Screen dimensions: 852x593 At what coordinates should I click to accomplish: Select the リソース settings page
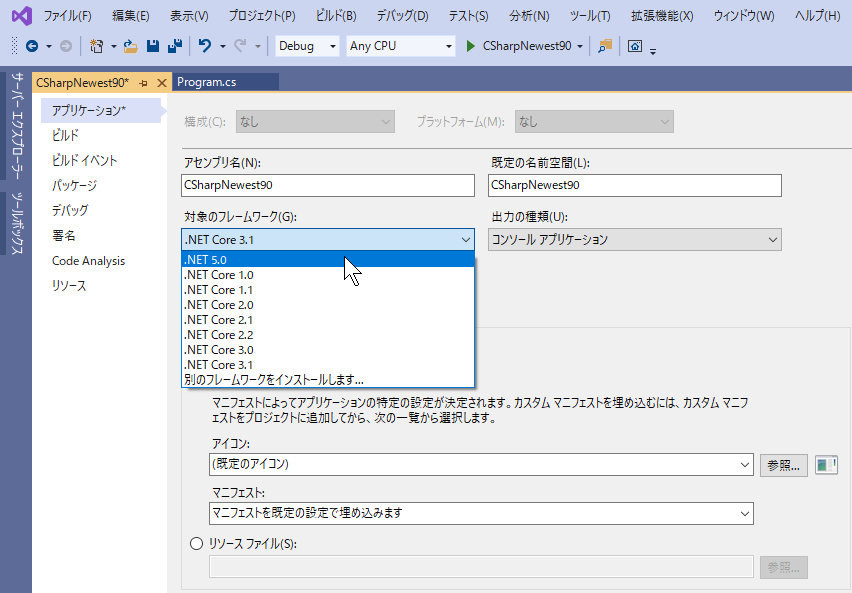(x=69, y=286)
